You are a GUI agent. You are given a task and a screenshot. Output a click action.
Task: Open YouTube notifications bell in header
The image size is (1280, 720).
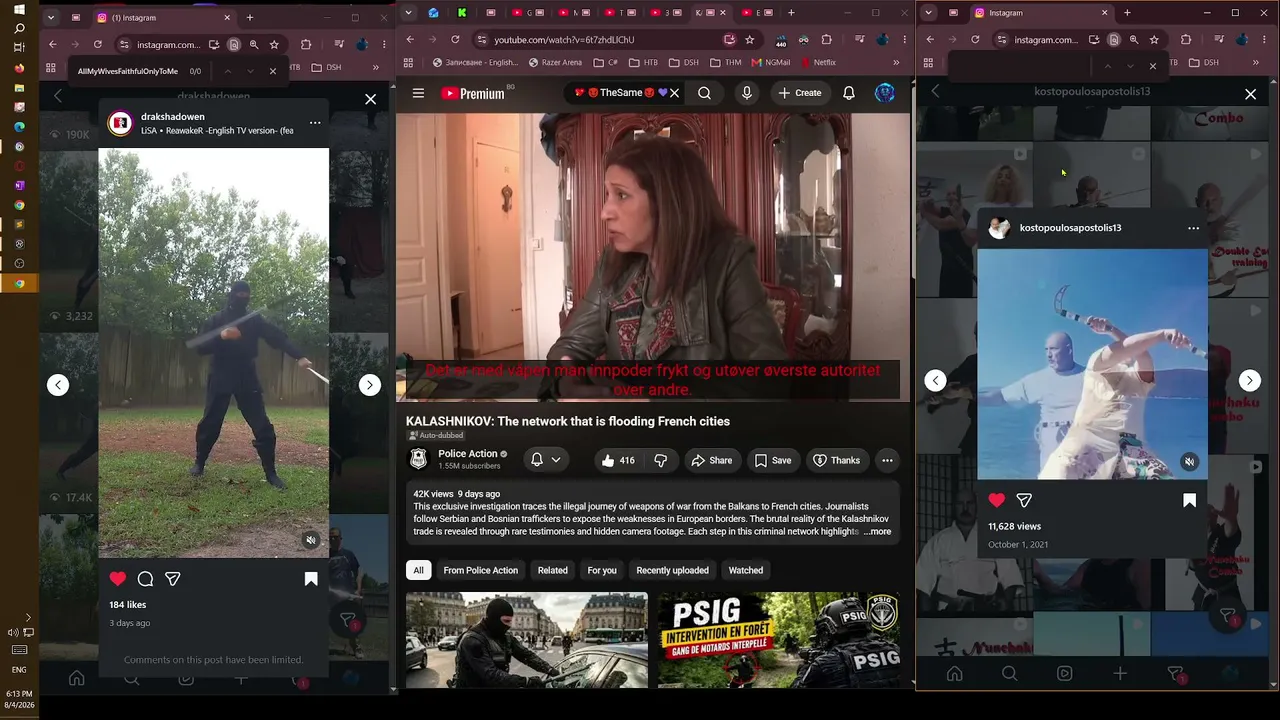click(x=849, y=93)
